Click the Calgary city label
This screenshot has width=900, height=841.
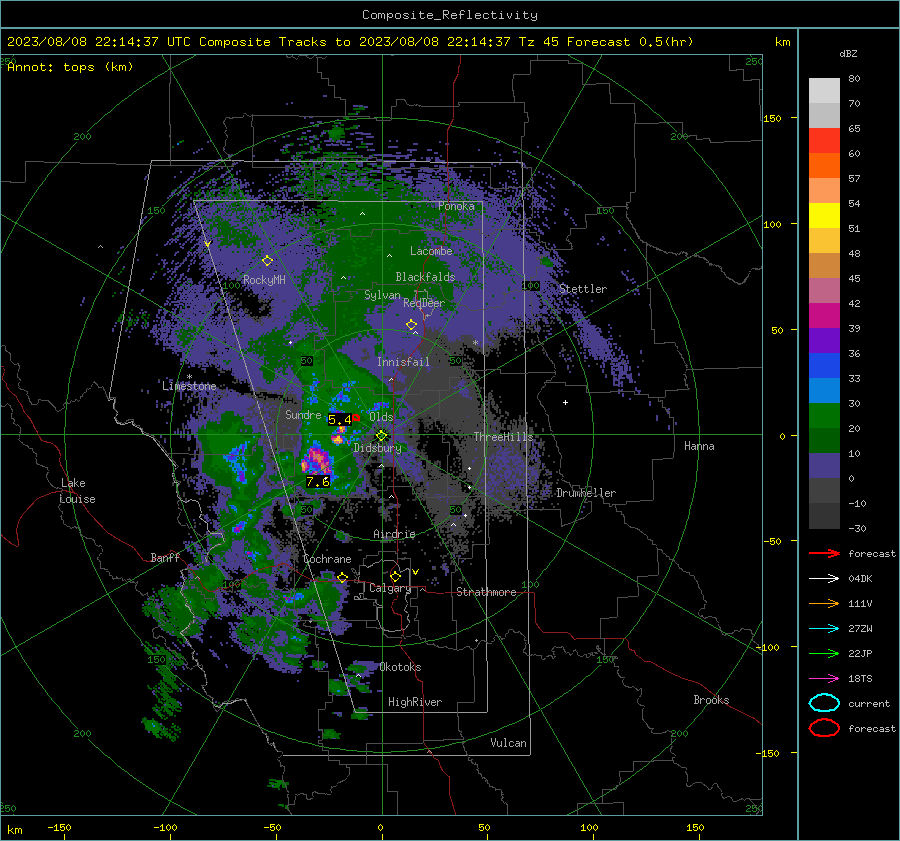pos(390,588)
